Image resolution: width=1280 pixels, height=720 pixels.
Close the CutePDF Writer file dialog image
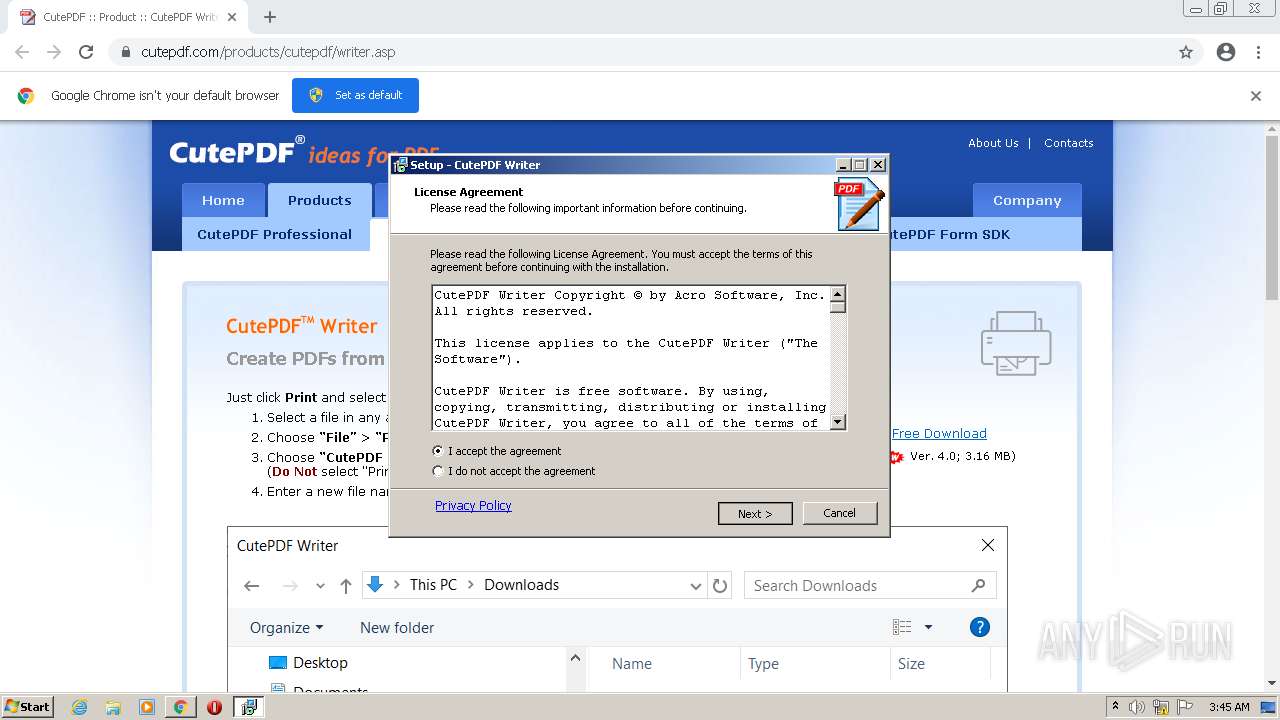pyautogui.click(x=988, y=545)
